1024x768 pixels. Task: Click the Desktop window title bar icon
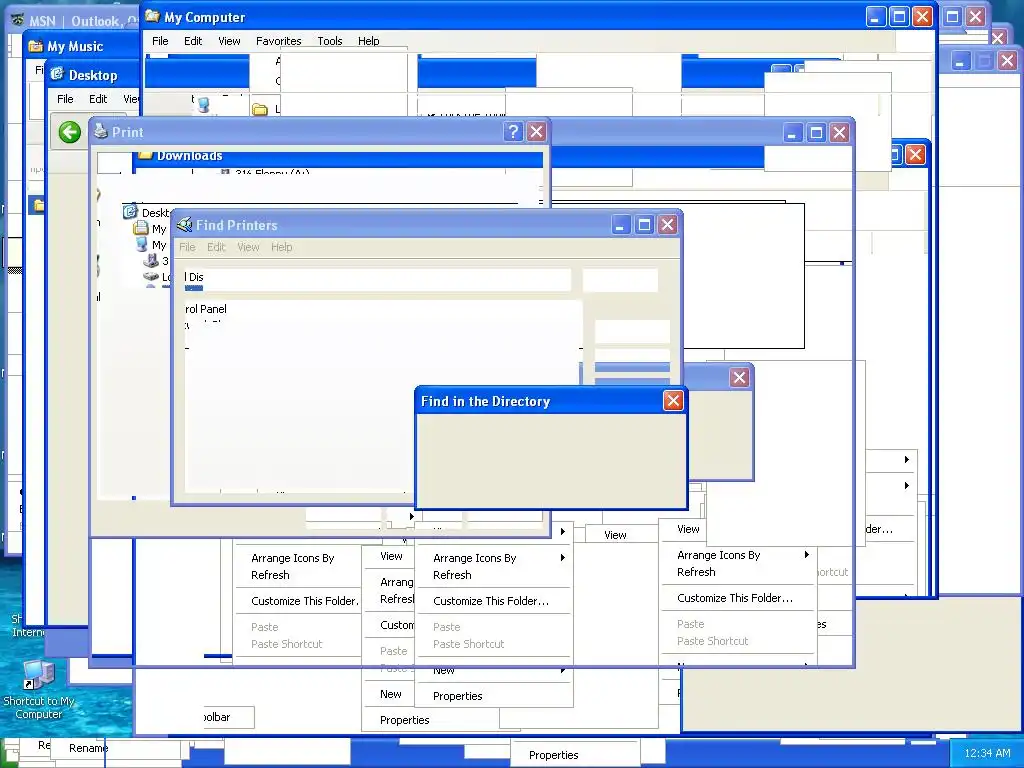(57, 74)
